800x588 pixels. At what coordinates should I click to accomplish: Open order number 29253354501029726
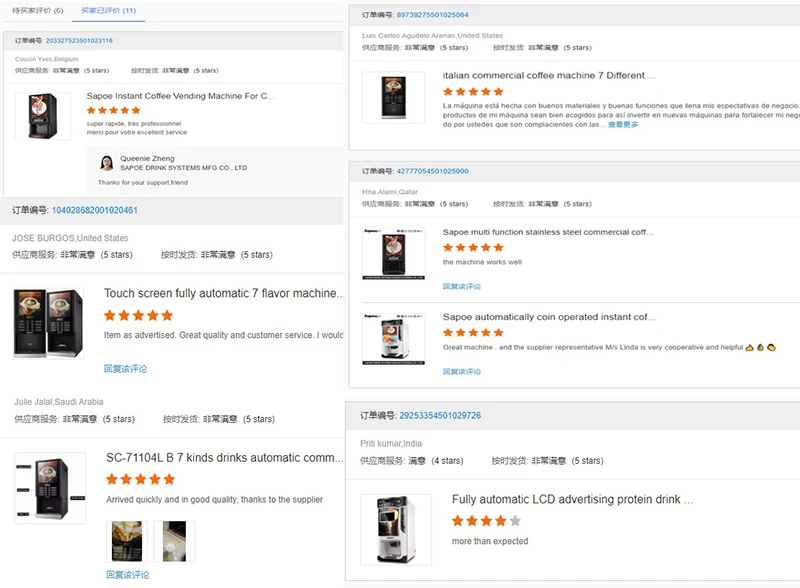pos(440,415)
